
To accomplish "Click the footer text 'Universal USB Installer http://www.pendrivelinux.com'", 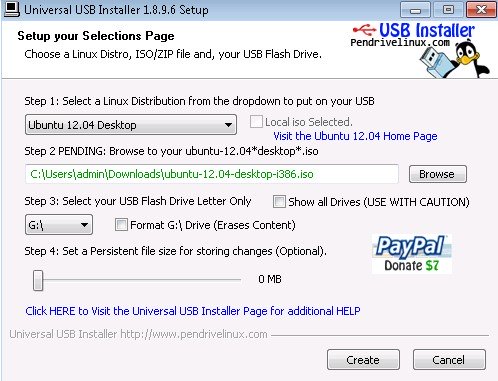I will pos(138,334).
